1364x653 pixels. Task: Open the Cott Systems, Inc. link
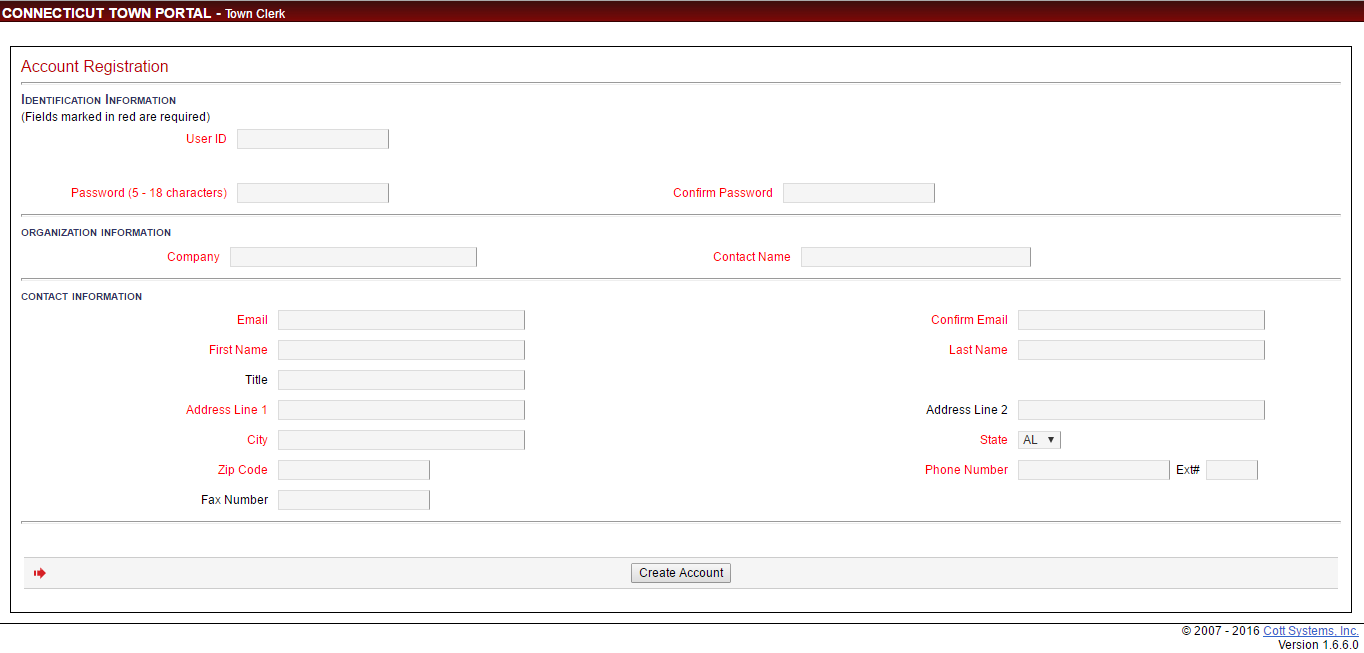point(1310,631)
